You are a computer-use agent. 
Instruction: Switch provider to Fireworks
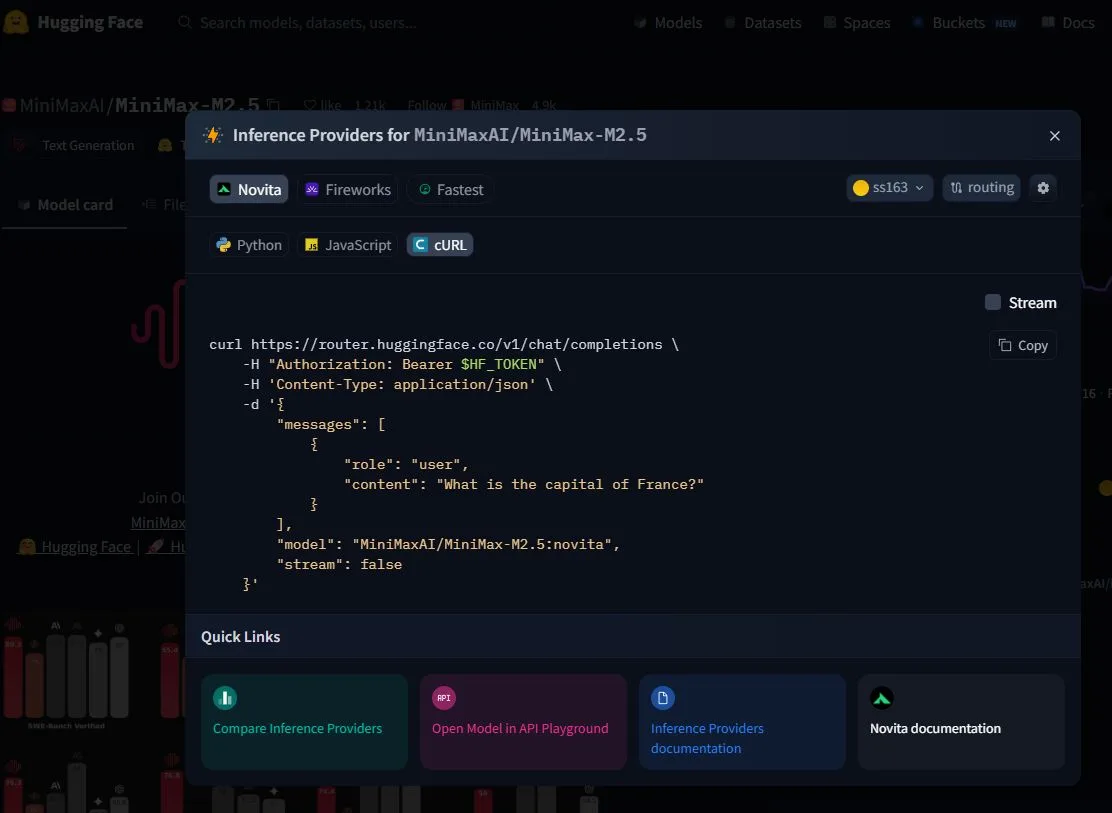click(347, 190)
